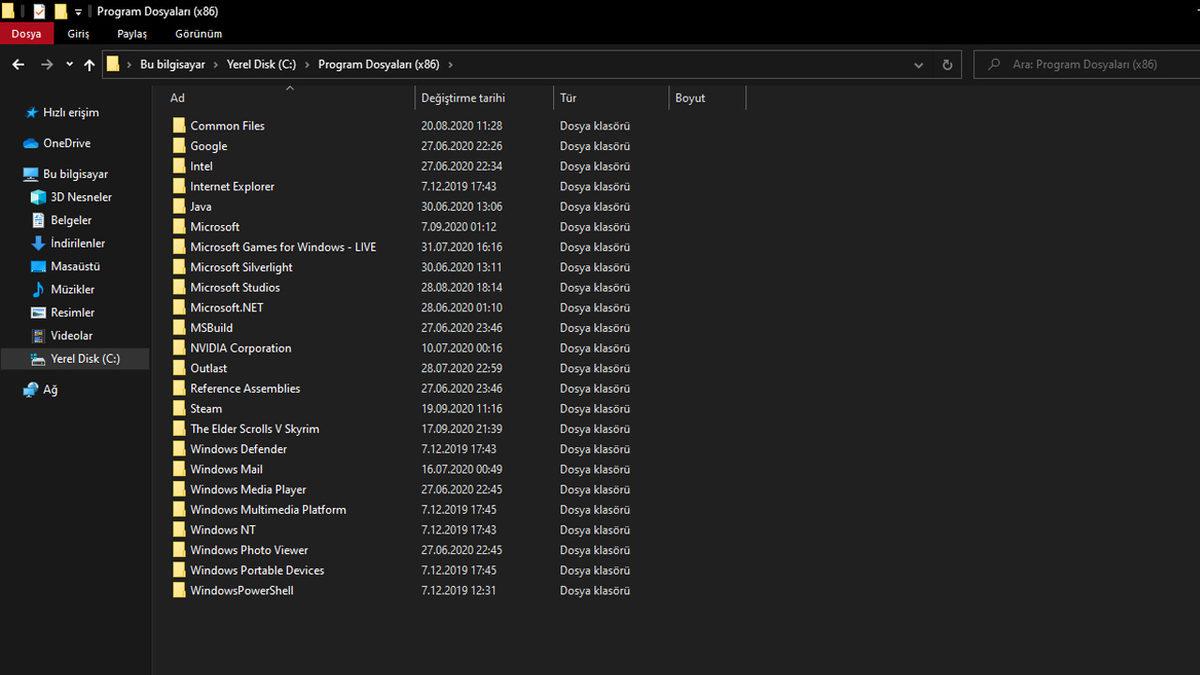Screen dimensions: 1200x675
Task: Select Yerel Disk (C:) drive icon
Action: point(37,358)
